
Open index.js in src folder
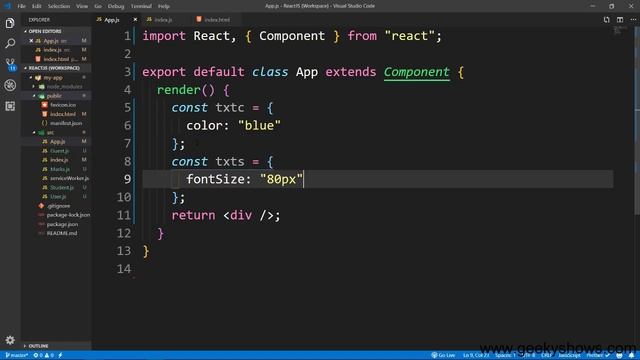pyautogui.click(x=59, y=160)
